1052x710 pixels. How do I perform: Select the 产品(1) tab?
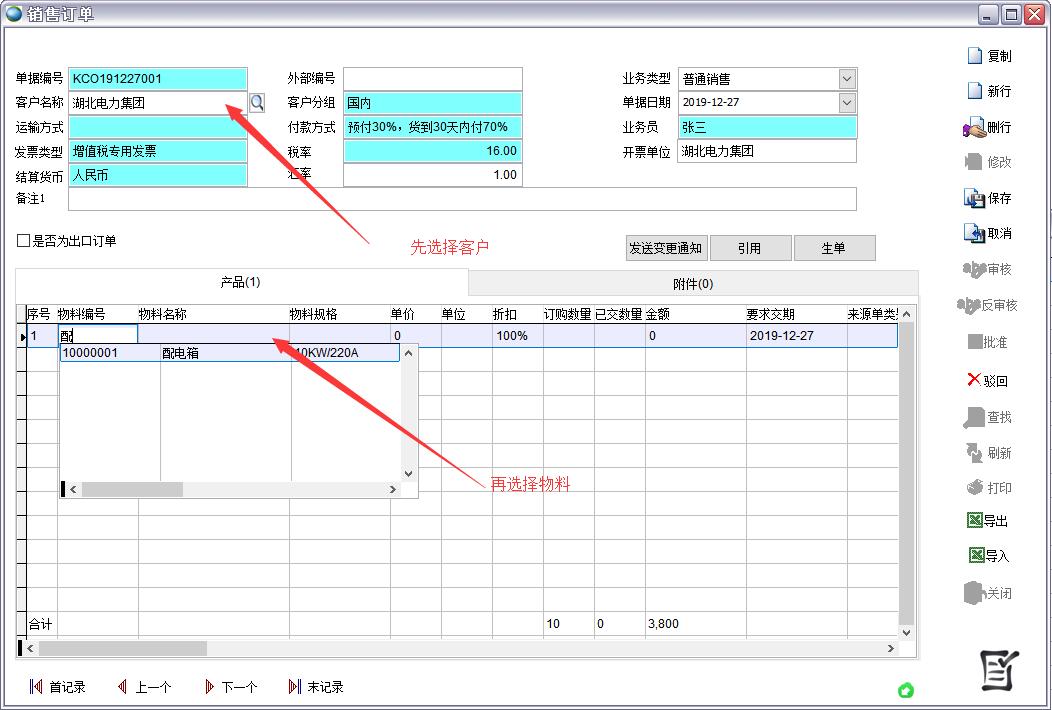240,283
